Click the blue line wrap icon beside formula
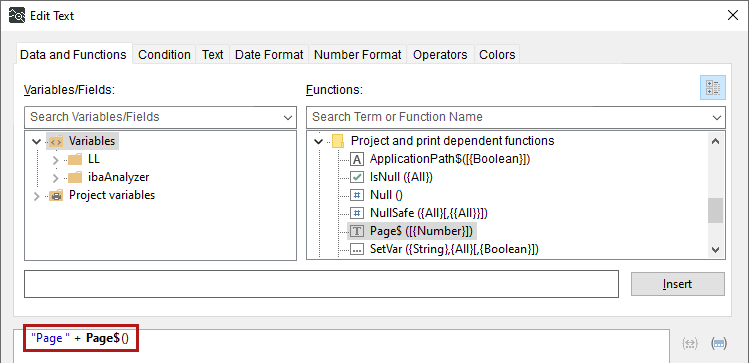Screen dimensions: 749x363 (719, 343)
